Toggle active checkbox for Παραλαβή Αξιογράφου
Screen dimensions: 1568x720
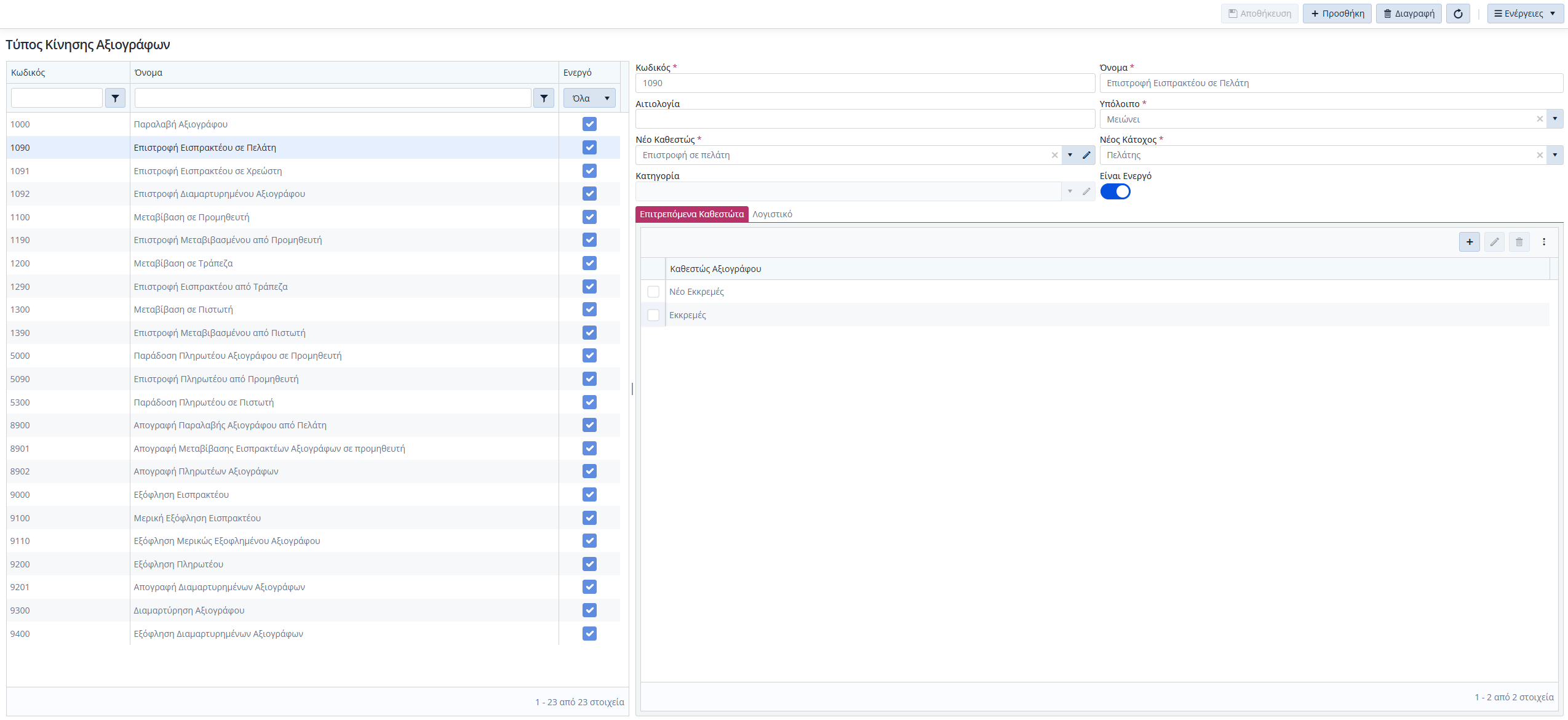click(589, 124)
